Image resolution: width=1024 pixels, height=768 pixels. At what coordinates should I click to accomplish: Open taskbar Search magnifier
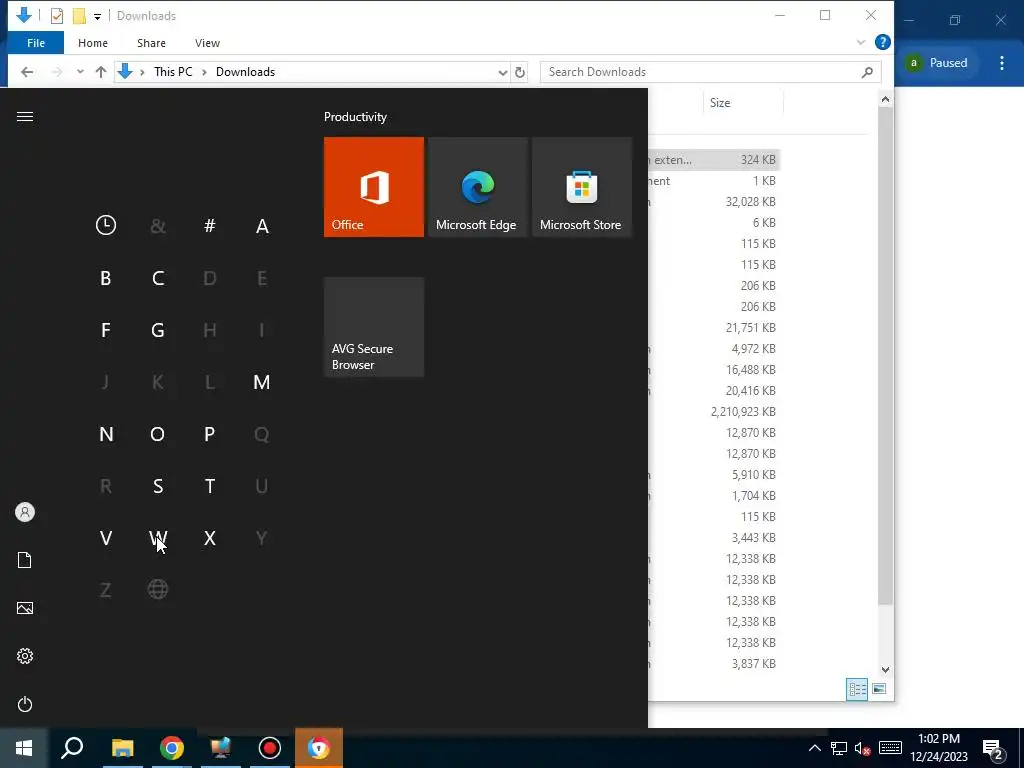click(72, 748)
